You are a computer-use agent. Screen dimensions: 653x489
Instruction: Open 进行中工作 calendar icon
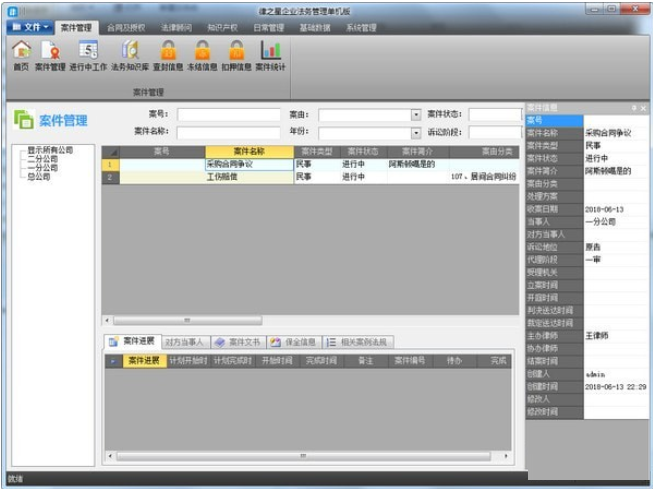(88, 55)
